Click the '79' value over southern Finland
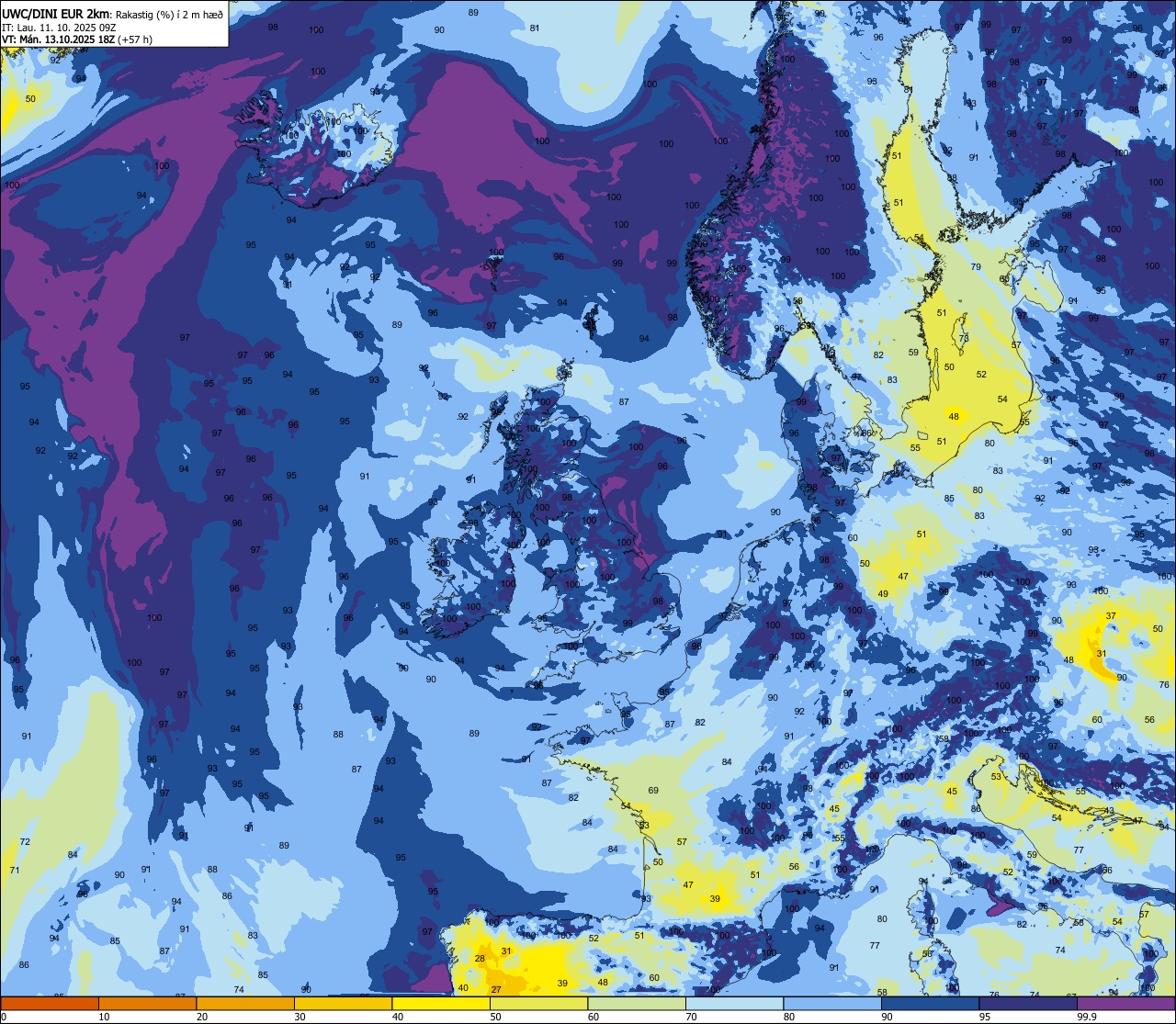 [x=976, y=267]
